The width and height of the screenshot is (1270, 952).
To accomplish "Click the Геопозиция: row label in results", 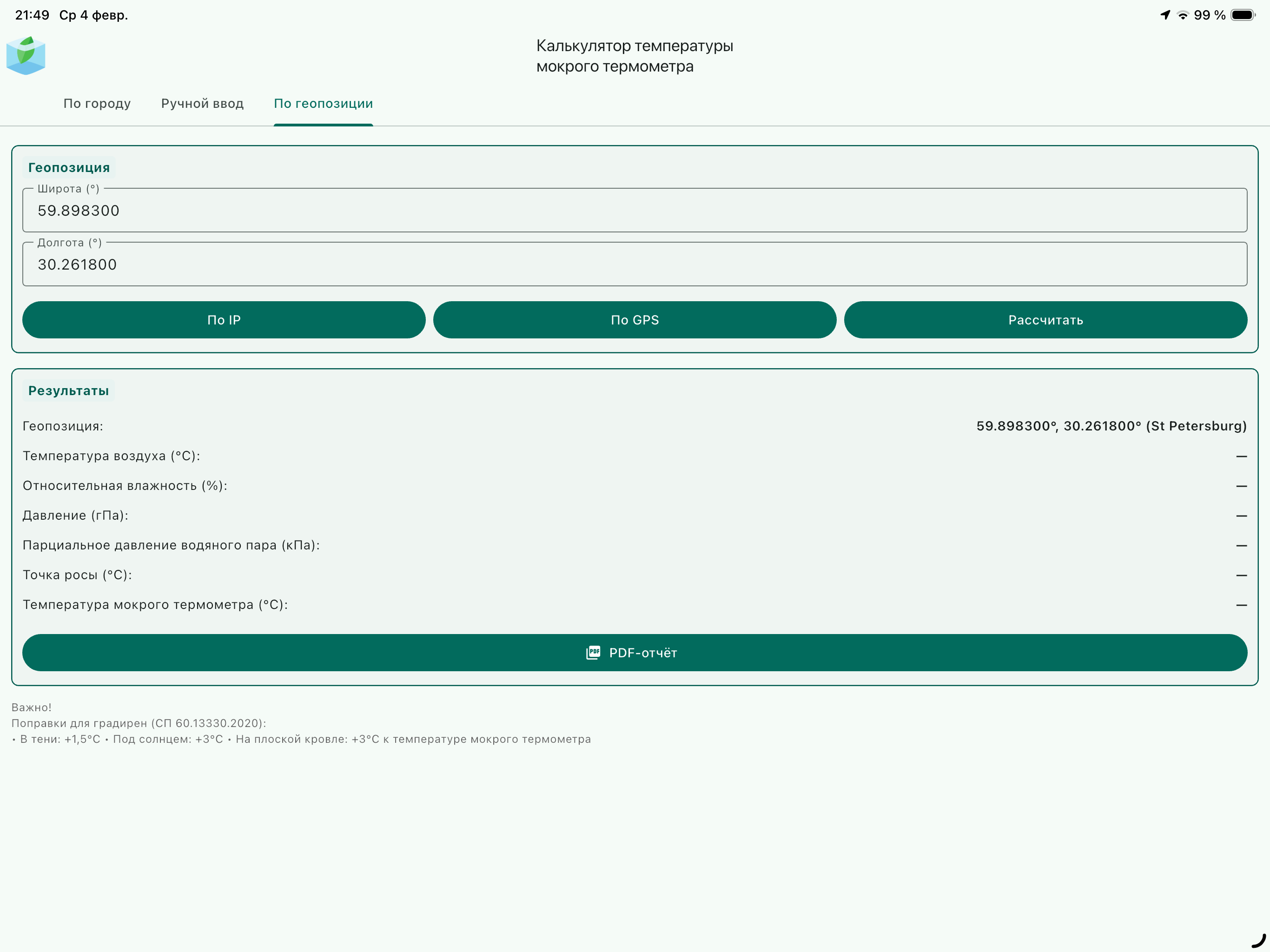I will tap(63, 426).
